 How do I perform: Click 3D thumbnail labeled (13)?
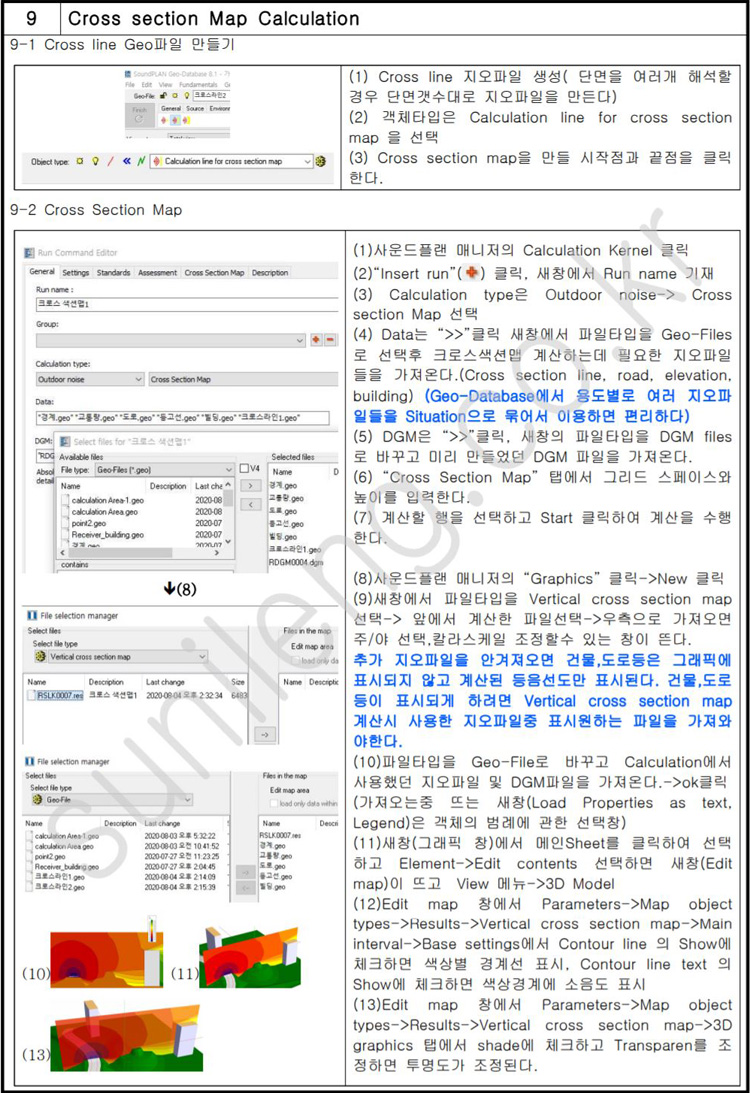128,1036
